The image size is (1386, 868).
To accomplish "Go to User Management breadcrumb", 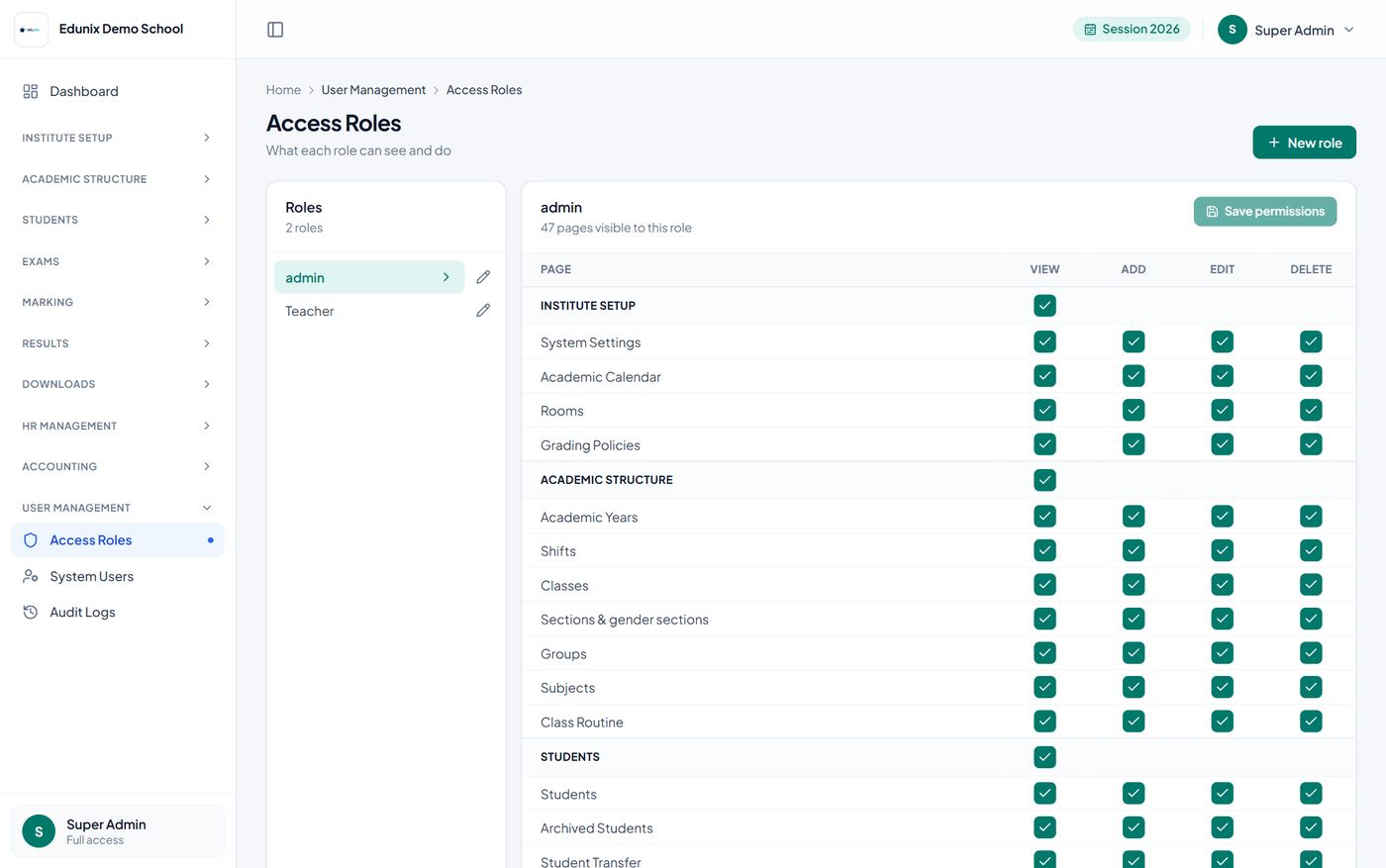I will [x=373, y=90].
